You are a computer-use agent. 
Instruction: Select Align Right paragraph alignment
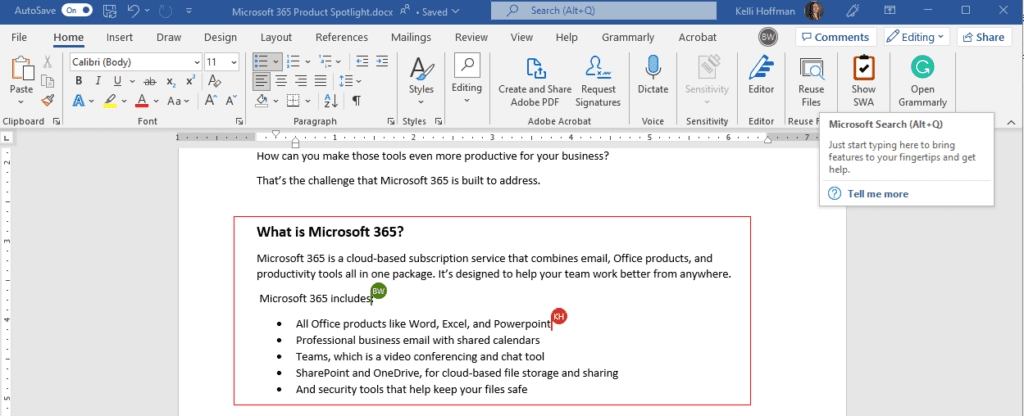(301, 81)
